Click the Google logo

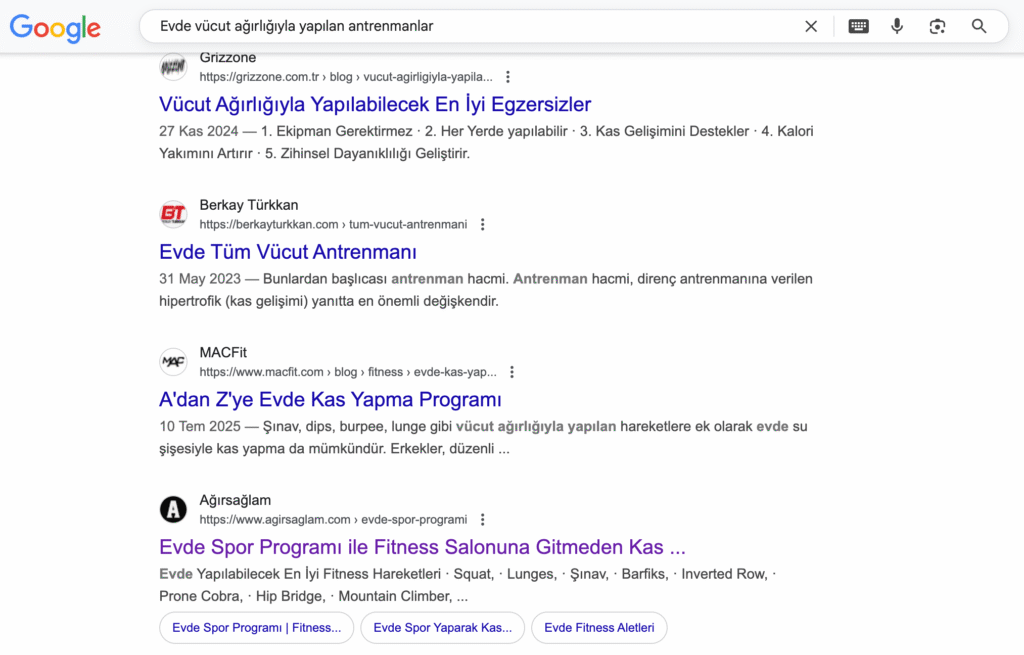click(54, 28)
